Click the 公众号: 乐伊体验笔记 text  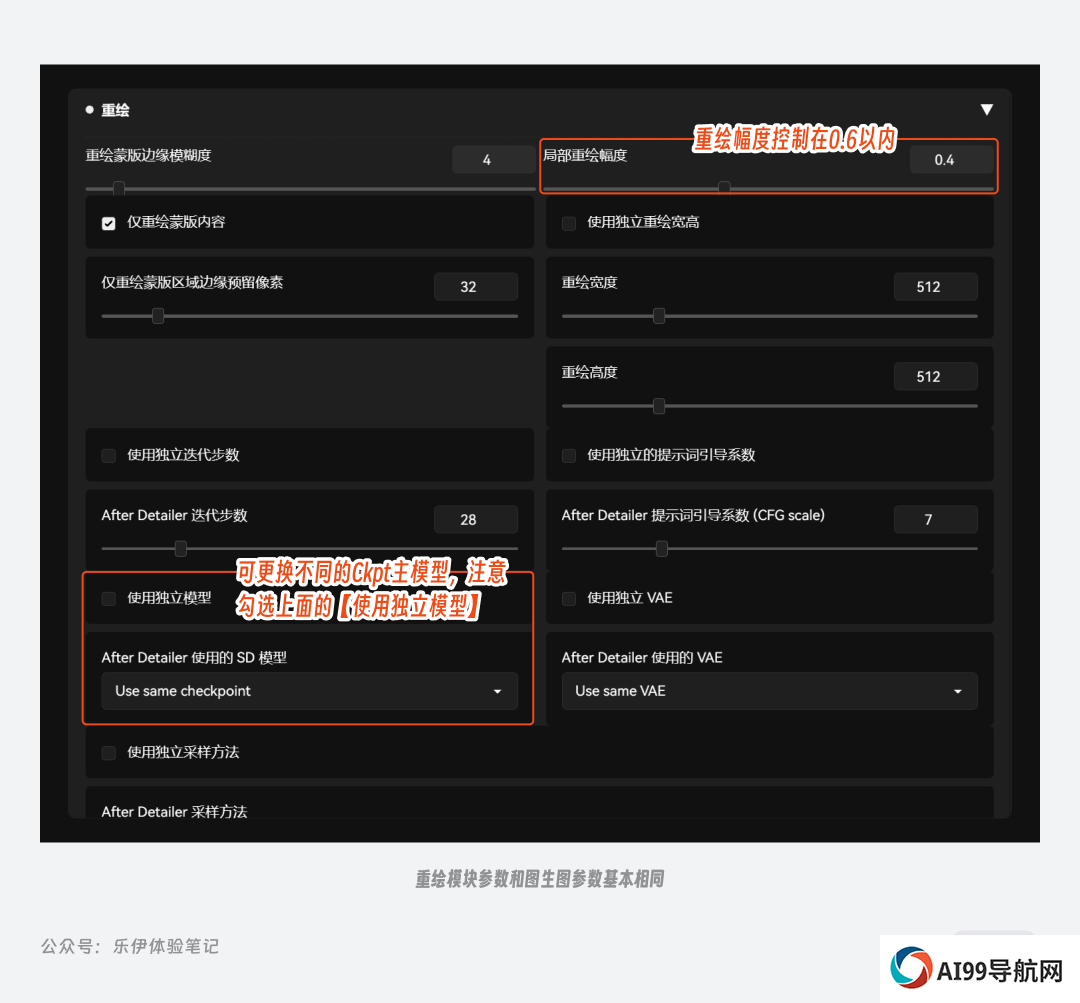pos(130,947)
